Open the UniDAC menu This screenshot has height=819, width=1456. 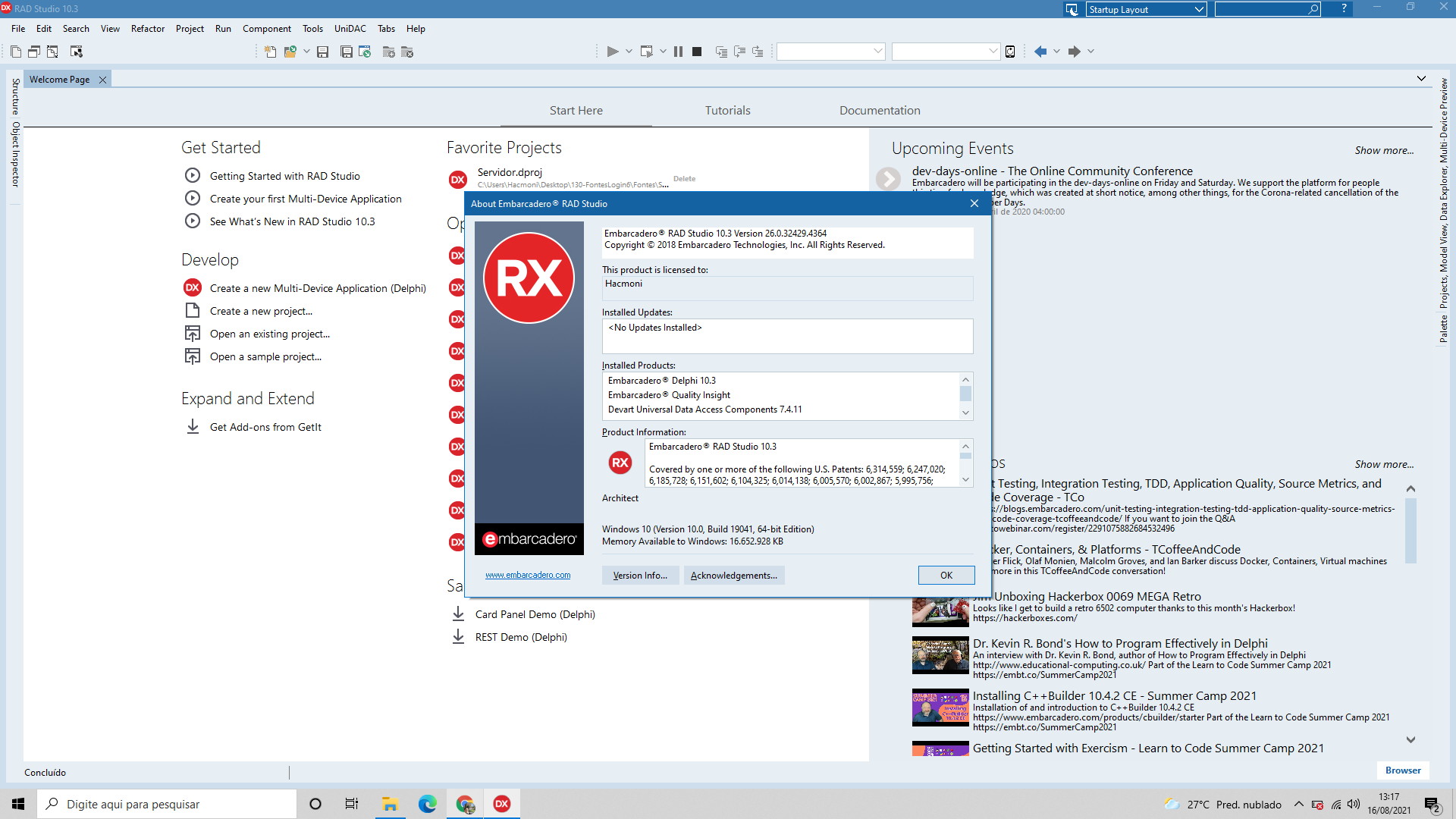[x=350, y=29]
